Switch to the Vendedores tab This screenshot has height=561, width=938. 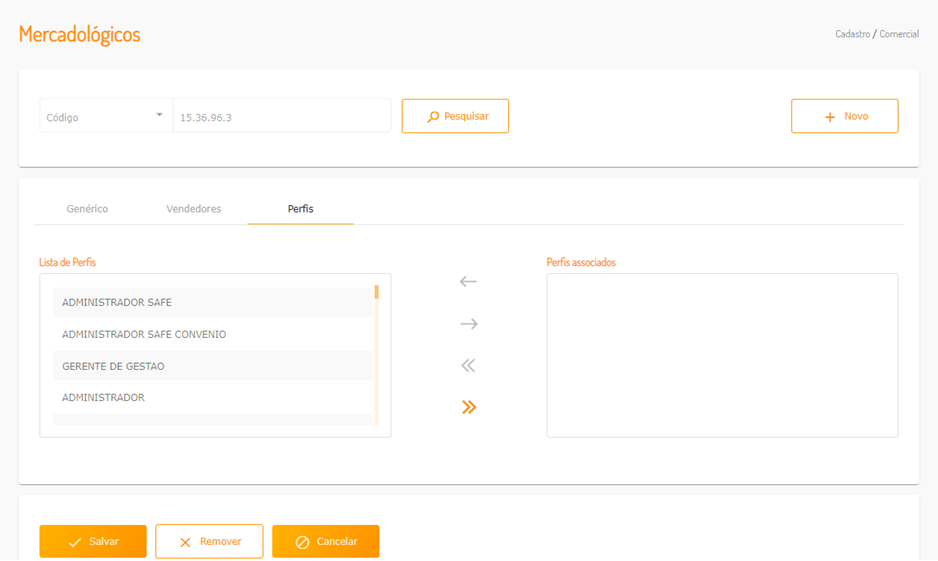click(194, 209)
